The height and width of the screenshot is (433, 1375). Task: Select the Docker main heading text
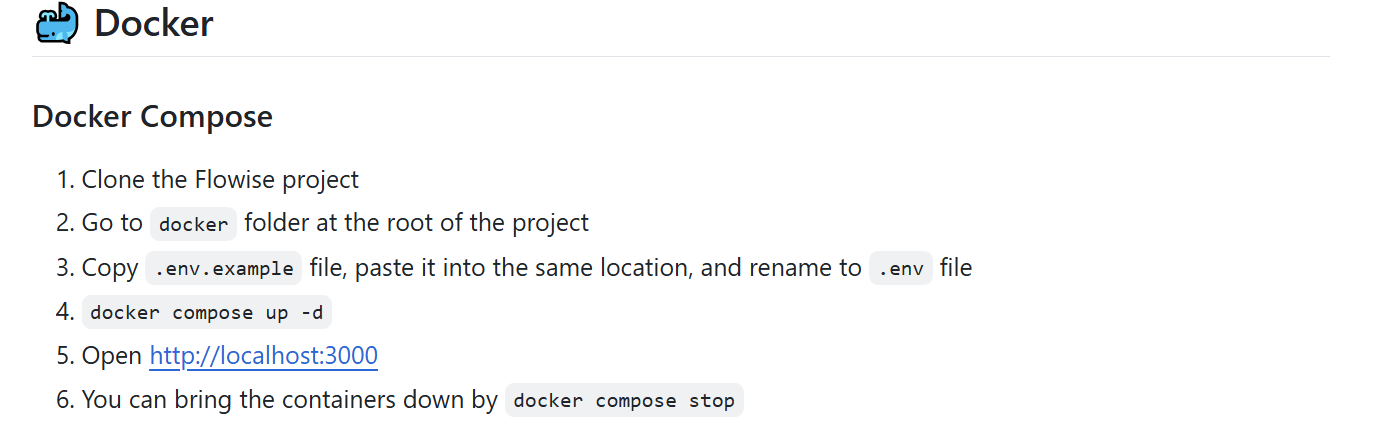pos(154,23)
